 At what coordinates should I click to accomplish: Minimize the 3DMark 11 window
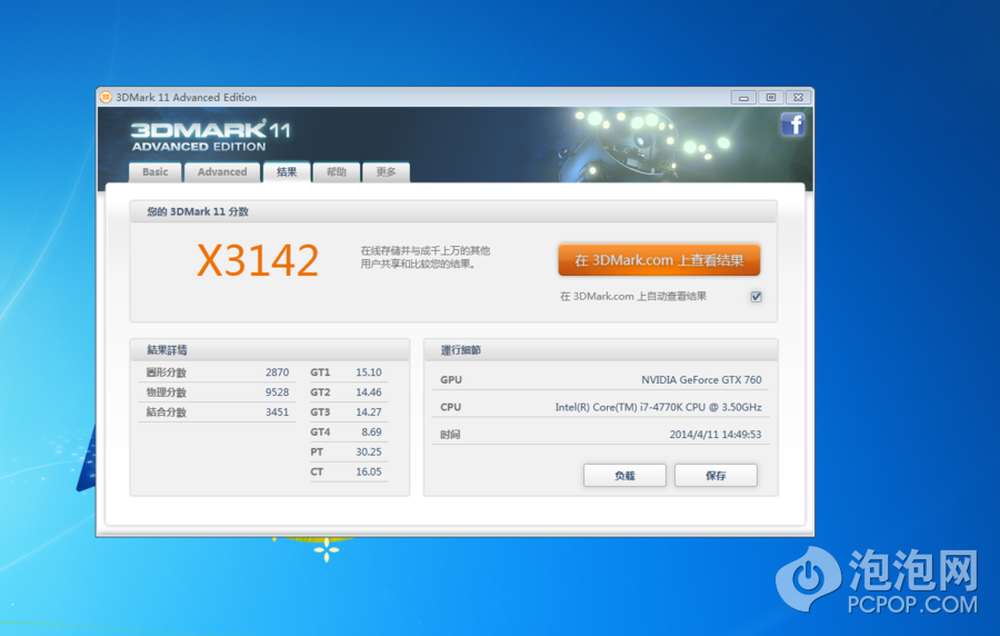[x=743, y=97]
